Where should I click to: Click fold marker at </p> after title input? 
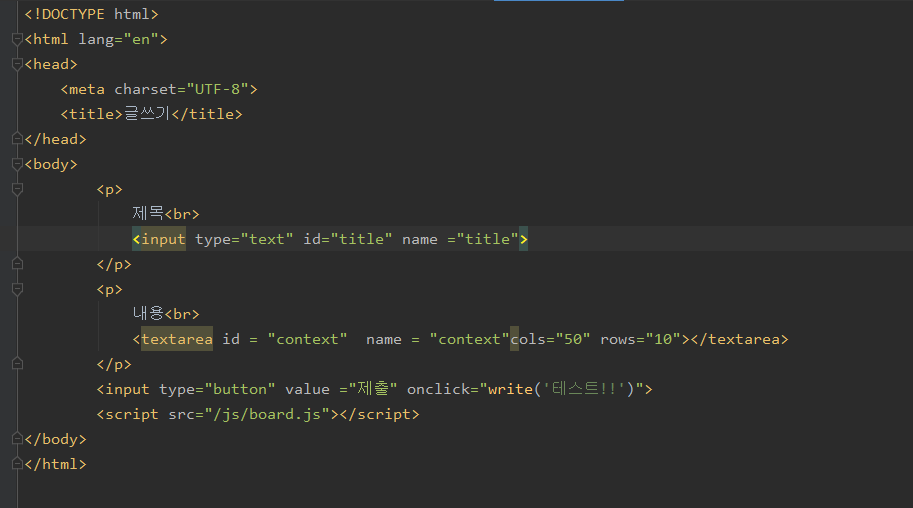click(17, 264)
